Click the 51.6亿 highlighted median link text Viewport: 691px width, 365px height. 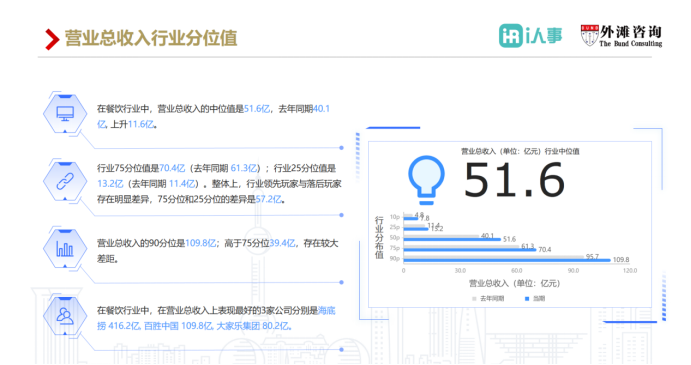point(257,109)
